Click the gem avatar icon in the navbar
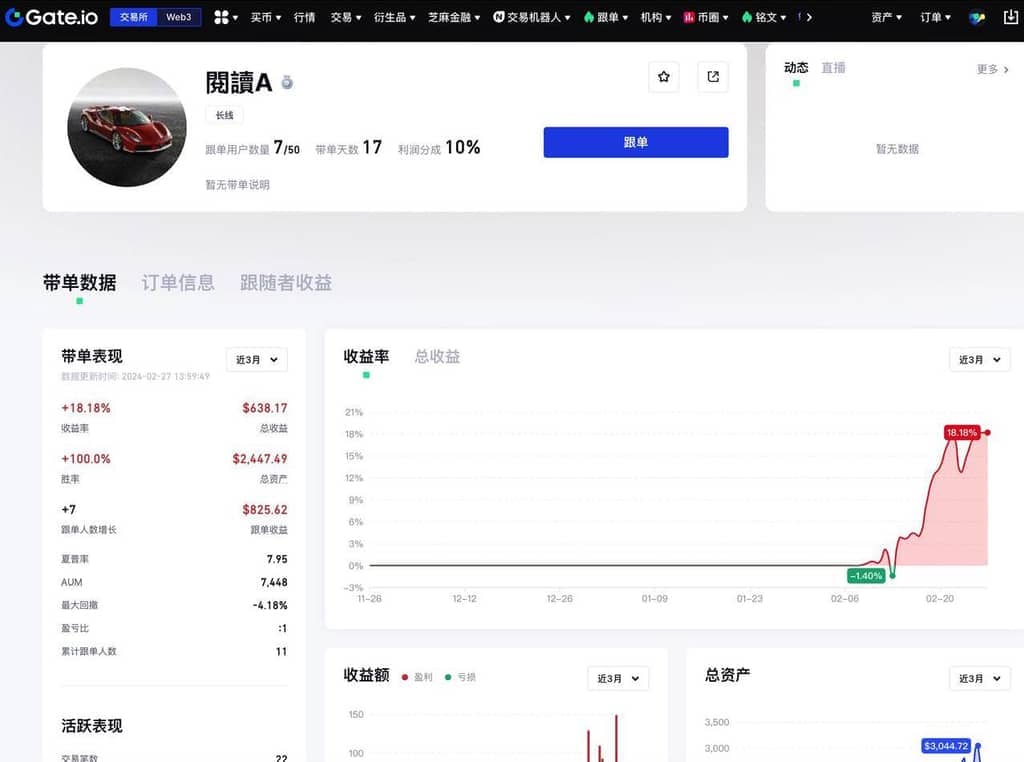This screenshot has width=1024, height=762. pos(977,17)
